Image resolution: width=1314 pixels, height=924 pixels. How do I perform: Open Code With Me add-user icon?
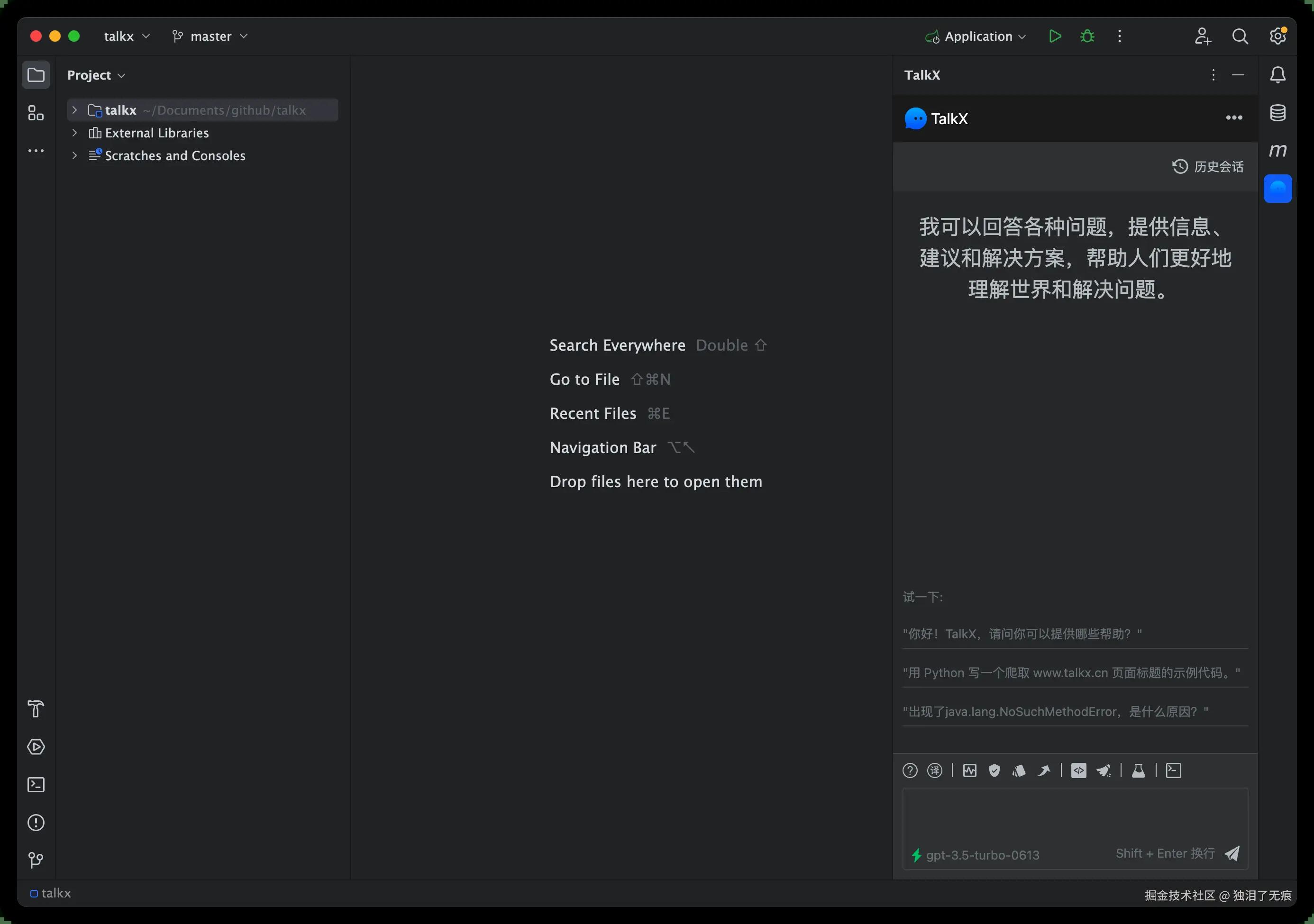[1203, 36]
